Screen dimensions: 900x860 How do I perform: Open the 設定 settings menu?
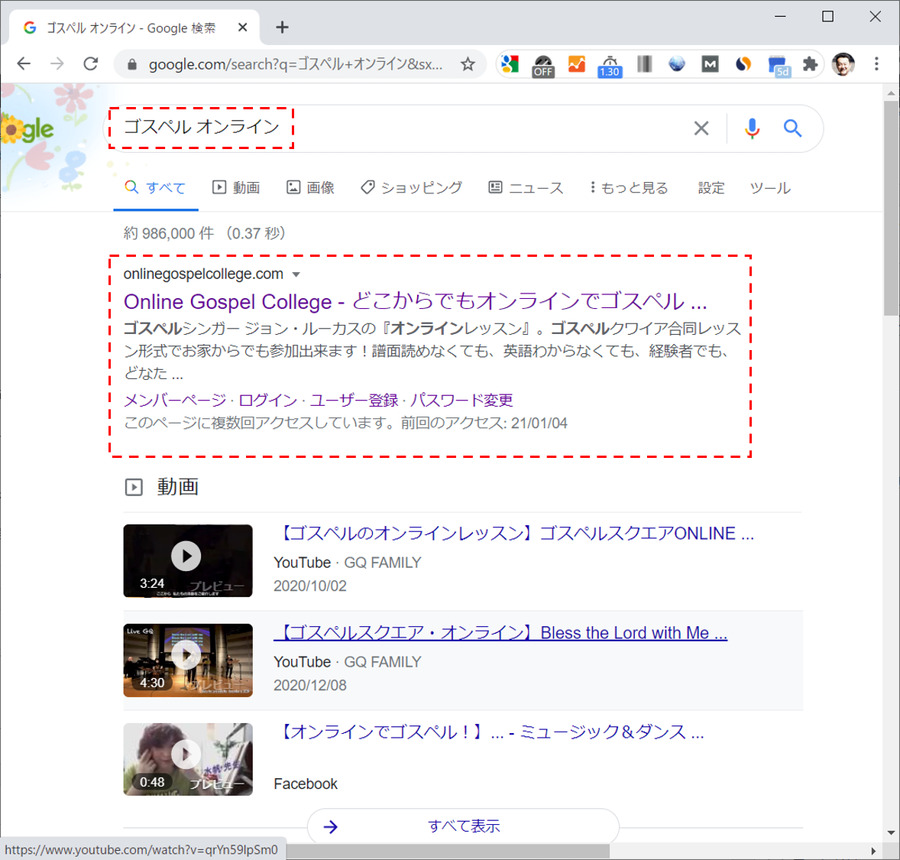click(711, 188)
